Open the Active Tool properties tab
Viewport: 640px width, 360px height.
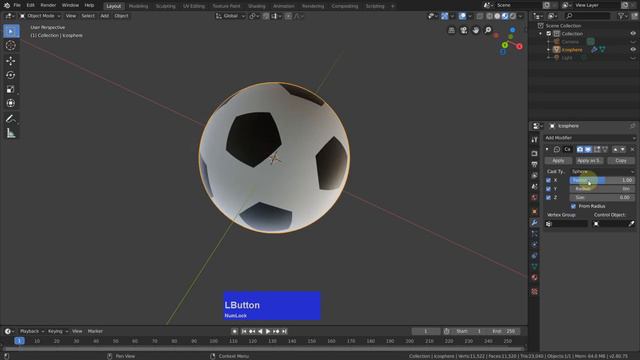tap(534, 140)
